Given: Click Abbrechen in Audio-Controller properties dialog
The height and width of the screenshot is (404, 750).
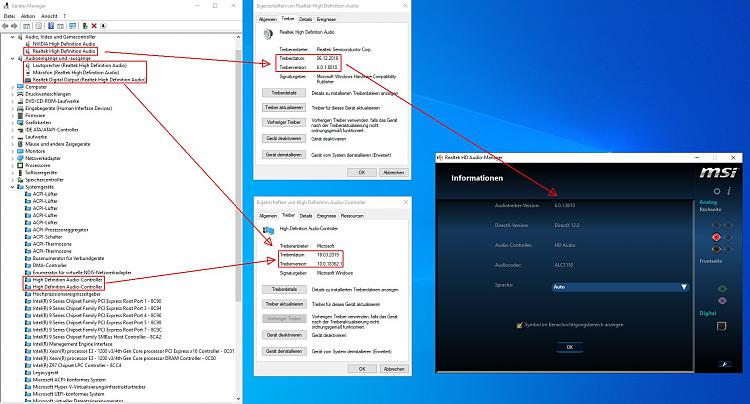Looking at the screenshot, I should click(394, 369).
